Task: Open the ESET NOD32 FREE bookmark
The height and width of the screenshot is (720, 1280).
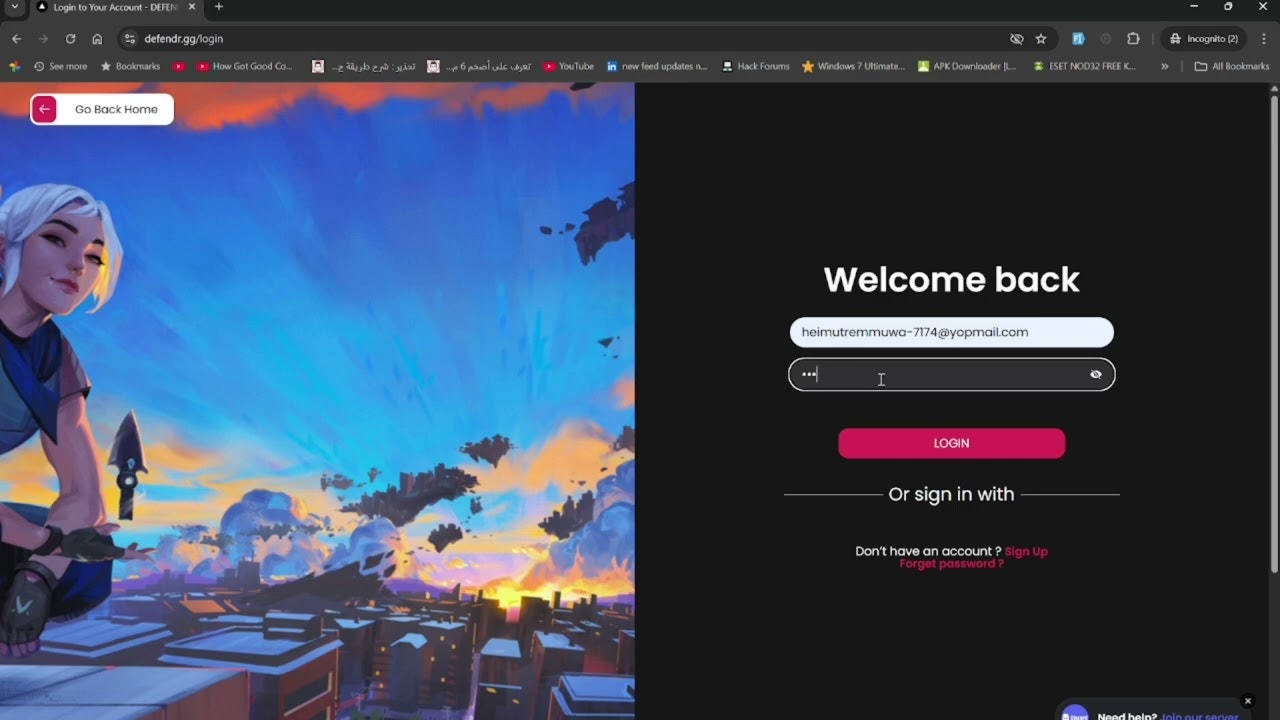Action: click(1085, 66)
